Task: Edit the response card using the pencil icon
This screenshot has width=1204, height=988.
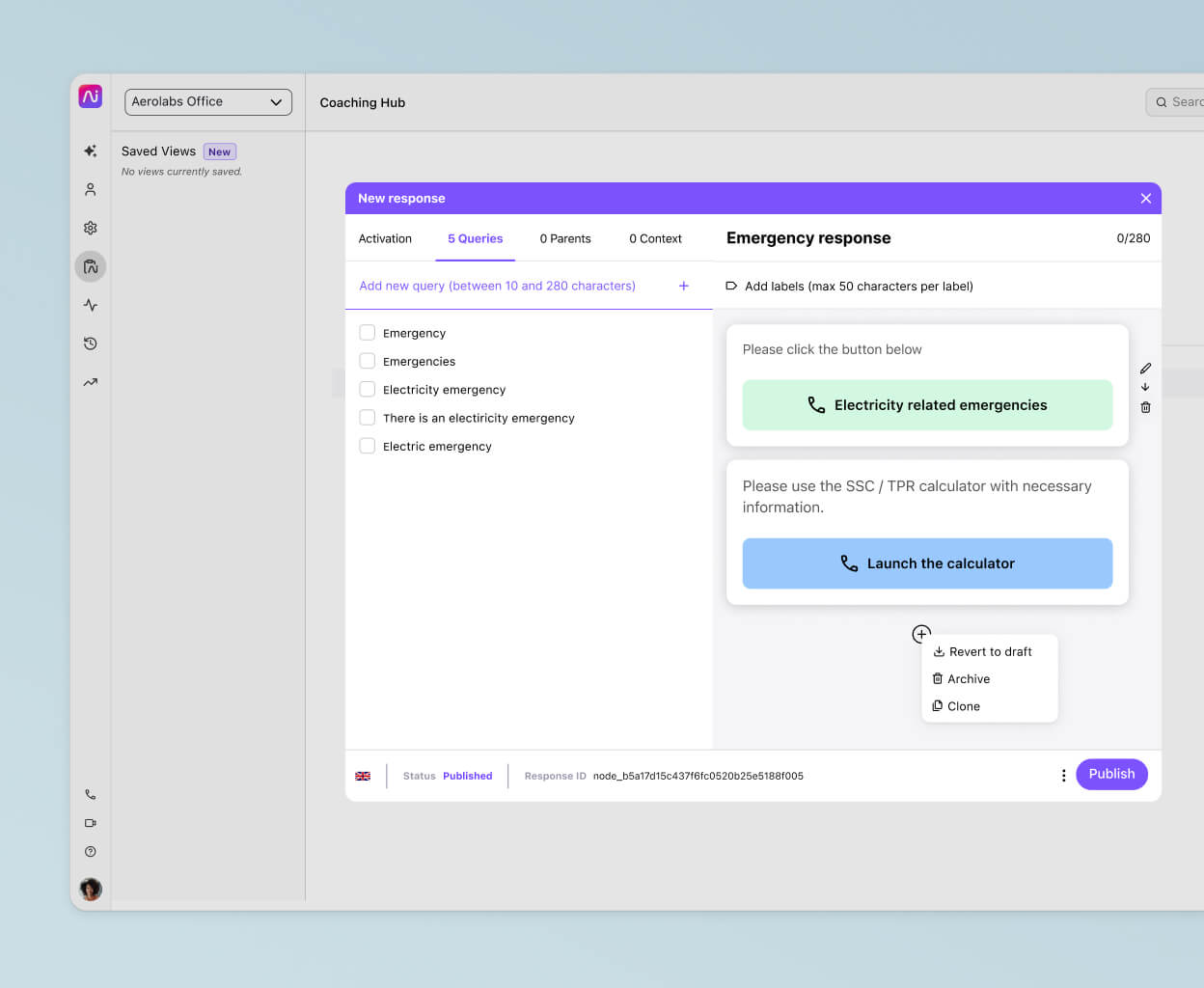Action: (1145, 369)
